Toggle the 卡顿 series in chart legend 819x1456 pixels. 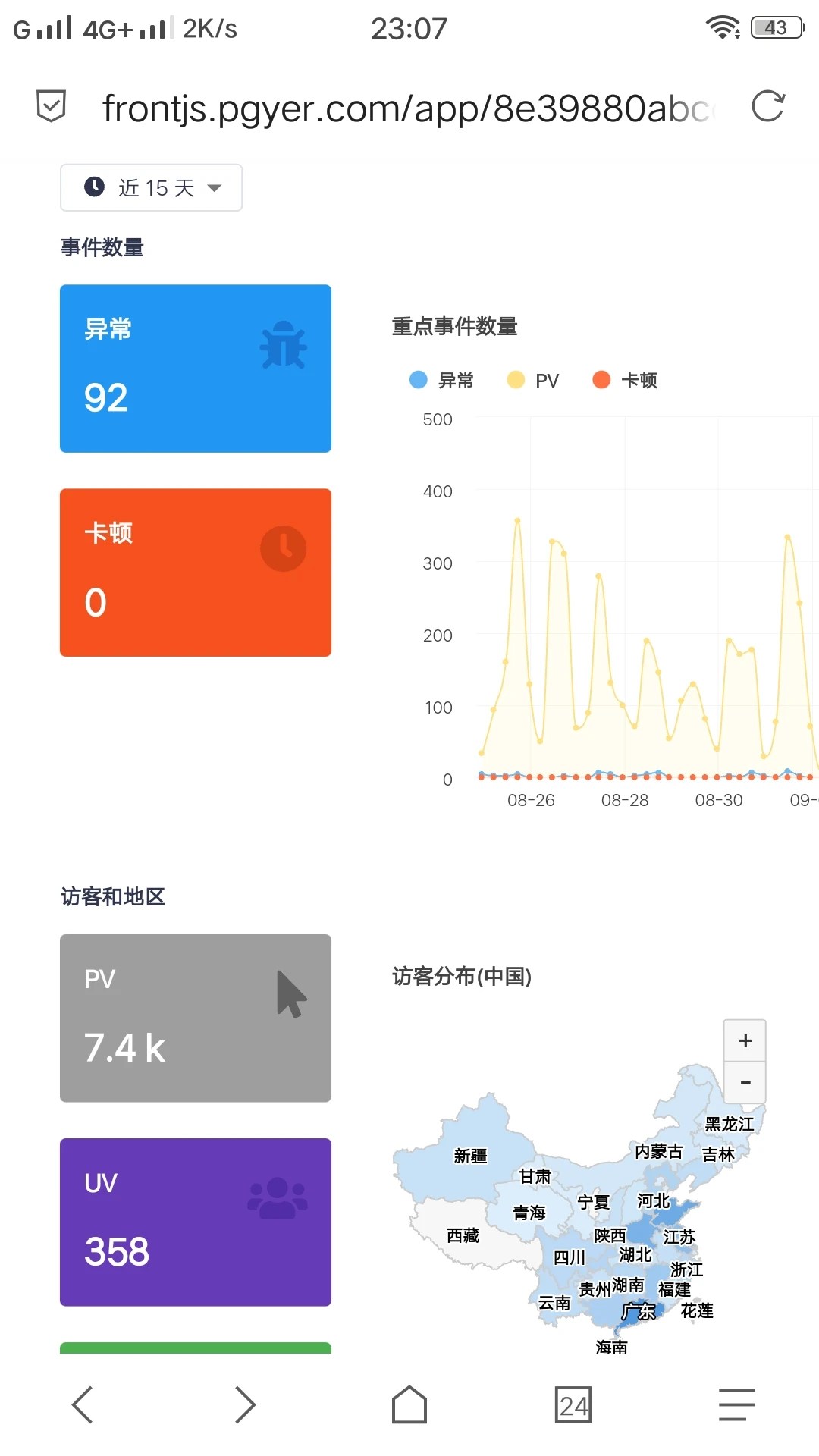[625, 380]
